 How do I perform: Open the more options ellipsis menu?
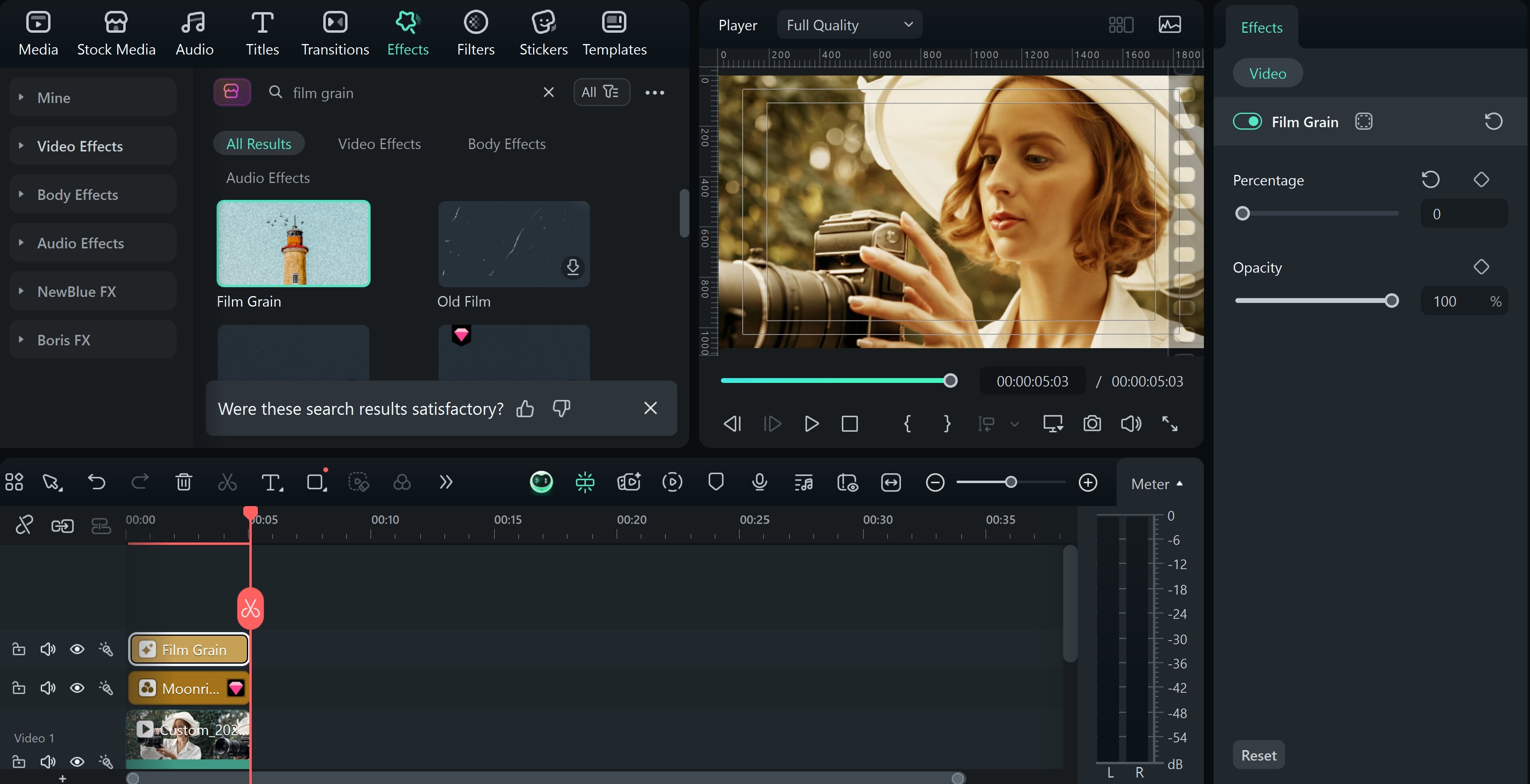click(x=655, y=92)
